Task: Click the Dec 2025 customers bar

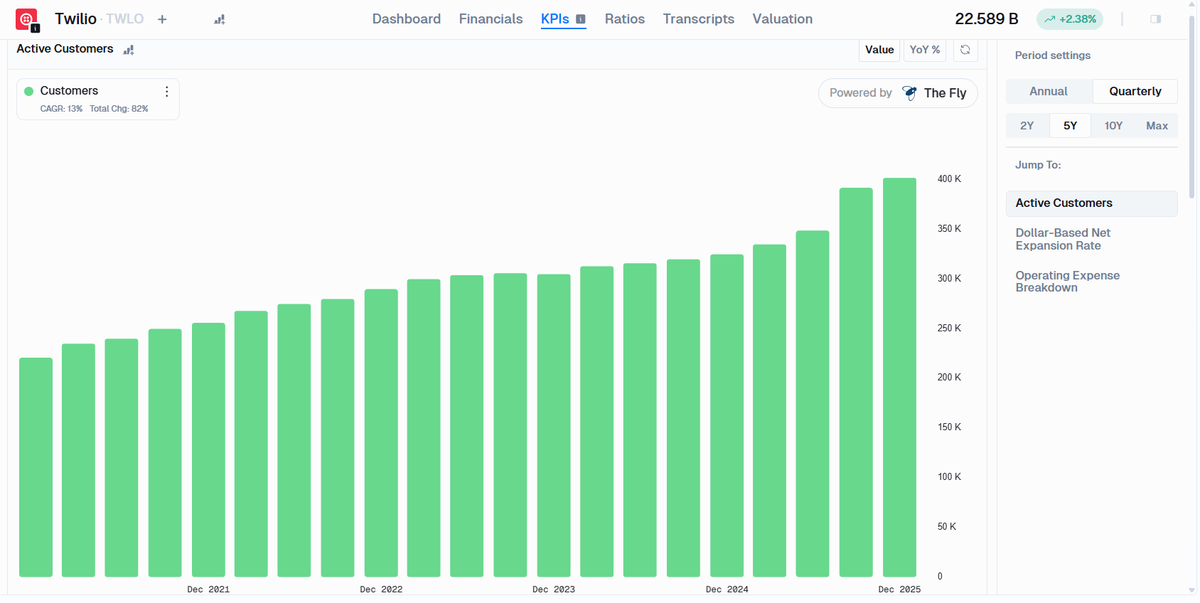Action: tap(899, 378)
